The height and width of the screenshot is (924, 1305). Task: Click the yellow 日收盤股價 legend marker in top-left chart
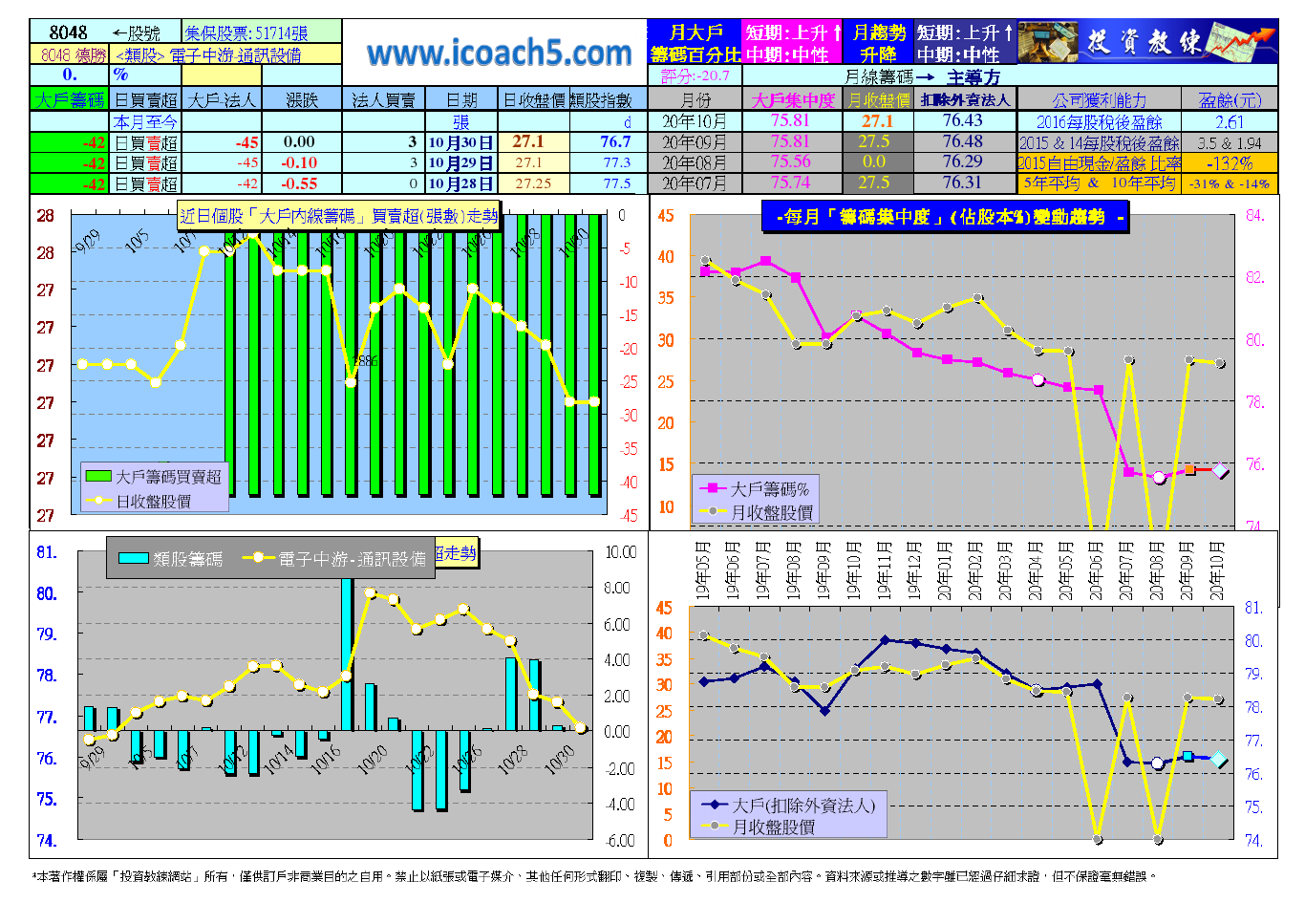click(97, 501)
